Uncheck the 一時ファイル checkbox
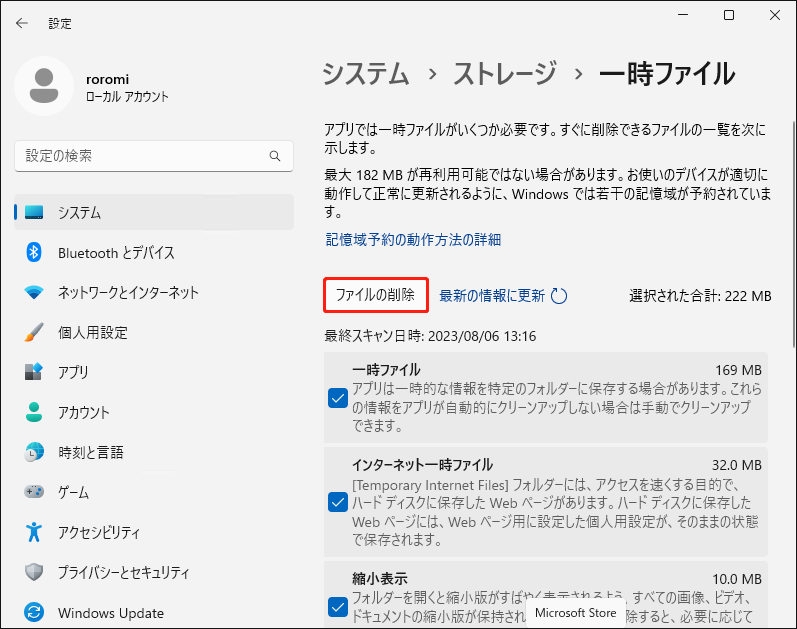The width and height of the screenshot is (797, 629). (x=338, y=398)
